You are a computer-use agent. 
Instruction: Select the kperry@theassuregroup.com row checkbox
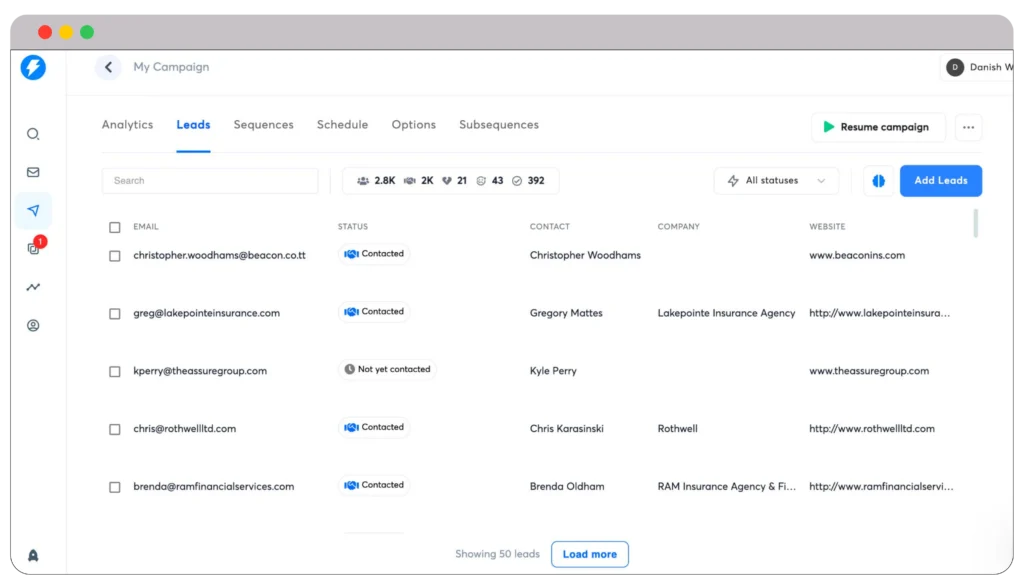(114, 371)
